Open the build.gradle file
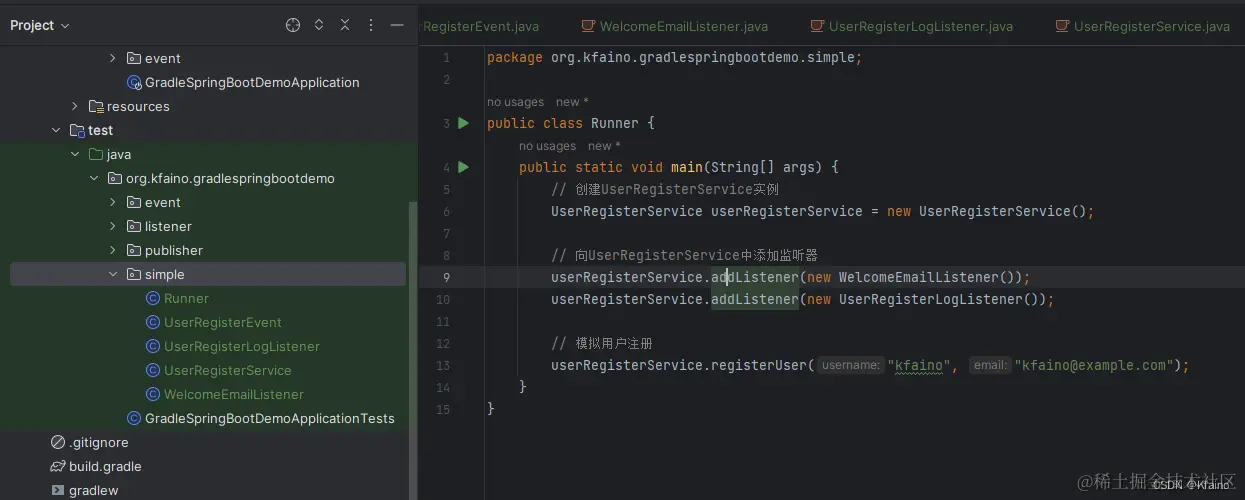1245x500 pixels. (105, 467)
